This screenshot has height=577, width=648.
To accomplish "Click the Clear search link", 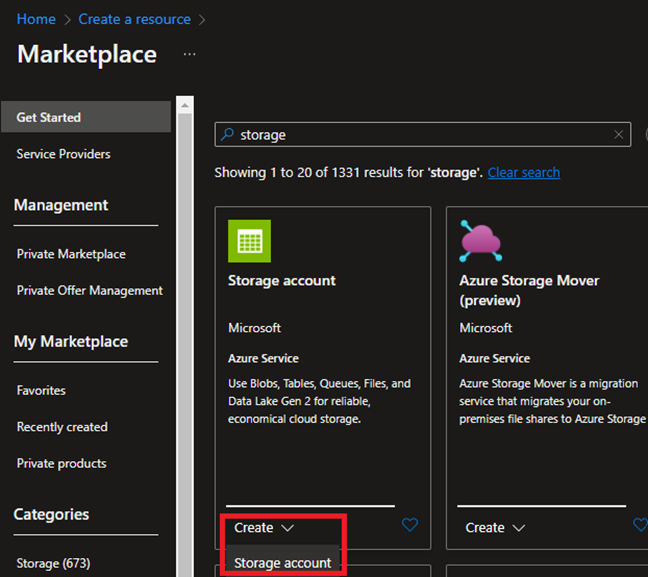I will click(x=523, y=172).
